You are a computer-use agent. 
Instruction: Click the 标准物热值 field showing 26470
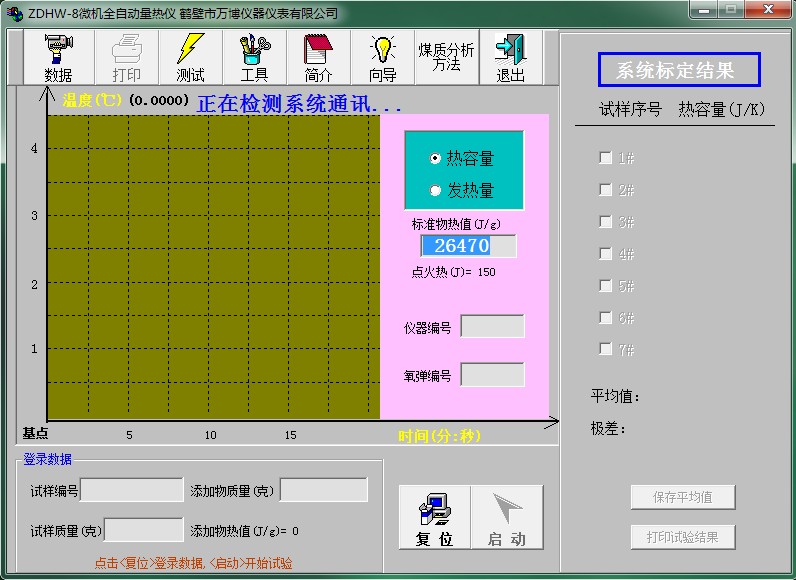(468, 246)
